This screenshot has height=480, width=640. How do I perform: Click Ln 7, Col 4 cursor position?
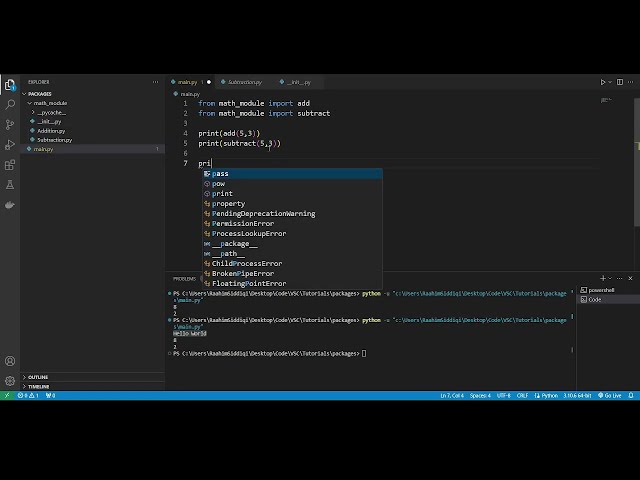click(x=452, y=396)
